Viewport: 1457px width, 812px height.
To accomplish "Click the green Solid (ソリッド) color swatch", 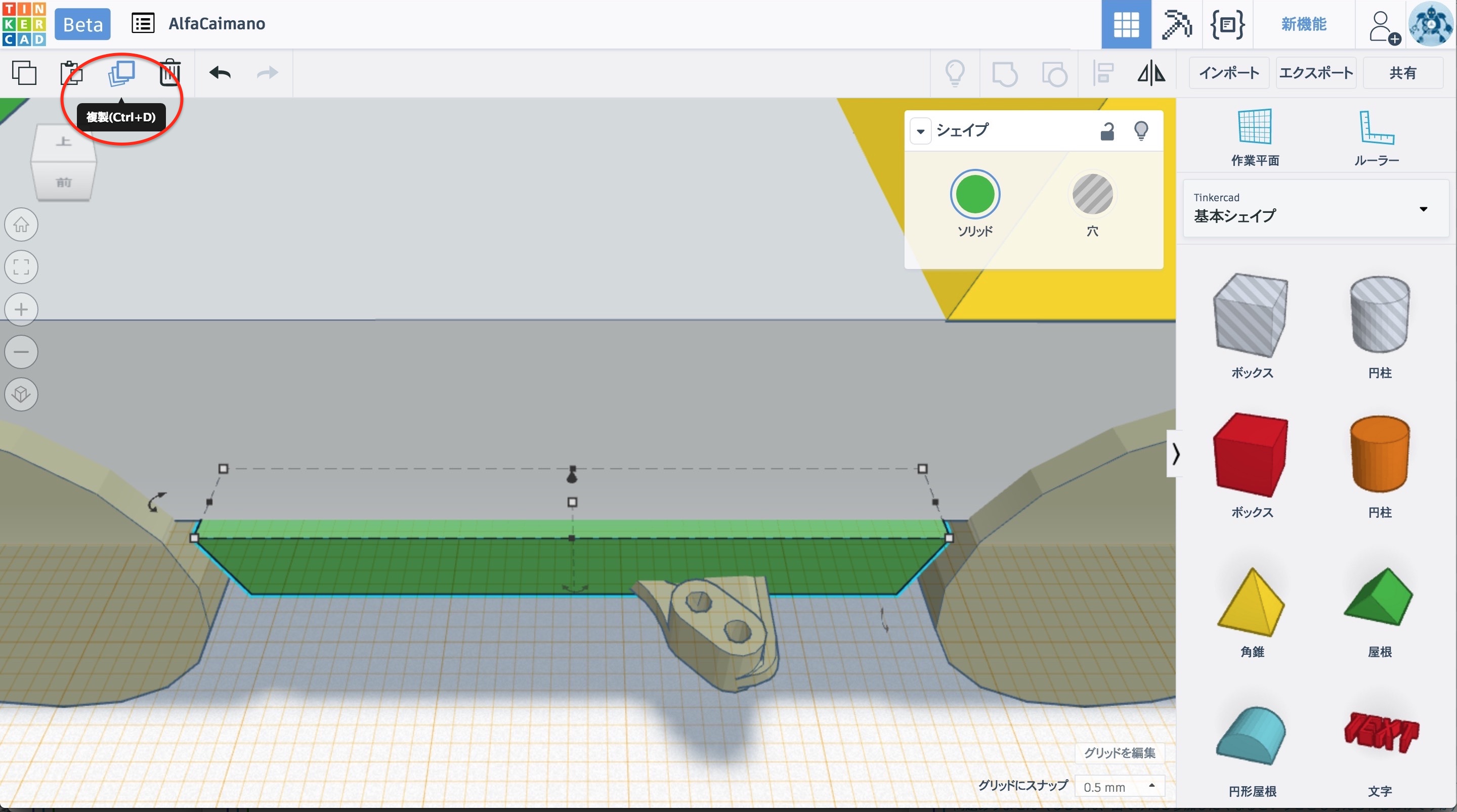I will (974, 195).
